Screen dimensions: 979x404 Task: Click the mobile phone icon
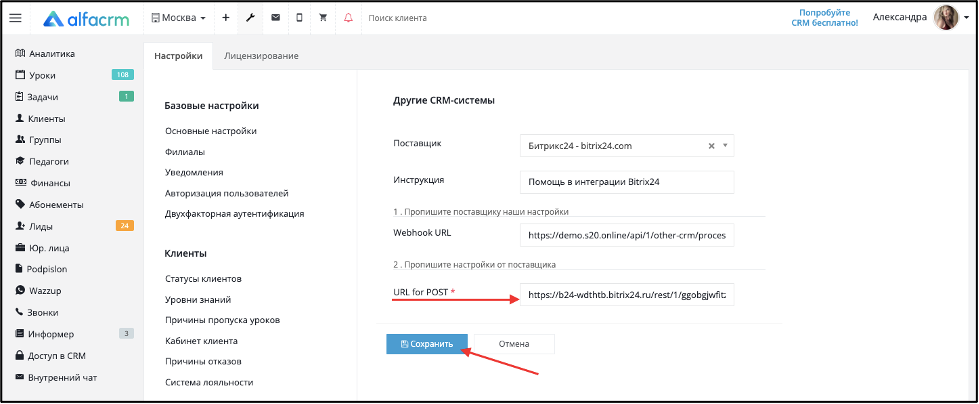tap(299, 18)
